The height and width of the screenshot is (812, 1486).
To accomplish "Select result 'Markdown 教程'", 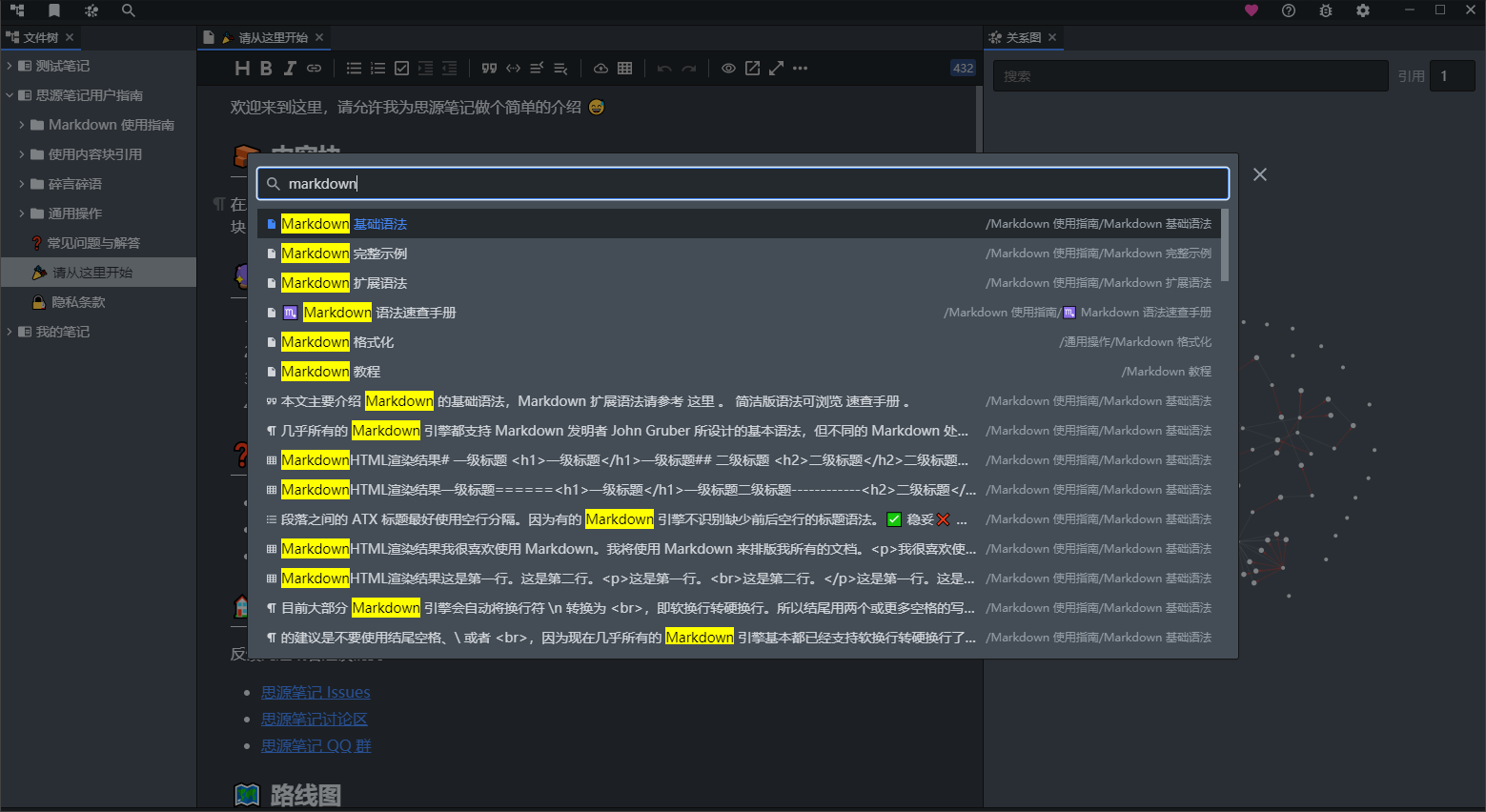I will coord(739,372).
